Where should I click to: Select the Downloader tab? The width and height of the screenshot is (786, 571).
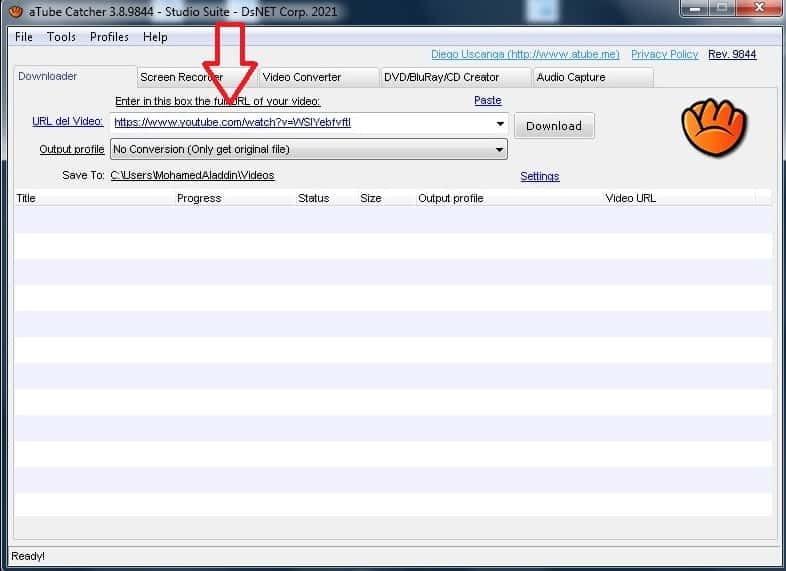tap(48, 76)
